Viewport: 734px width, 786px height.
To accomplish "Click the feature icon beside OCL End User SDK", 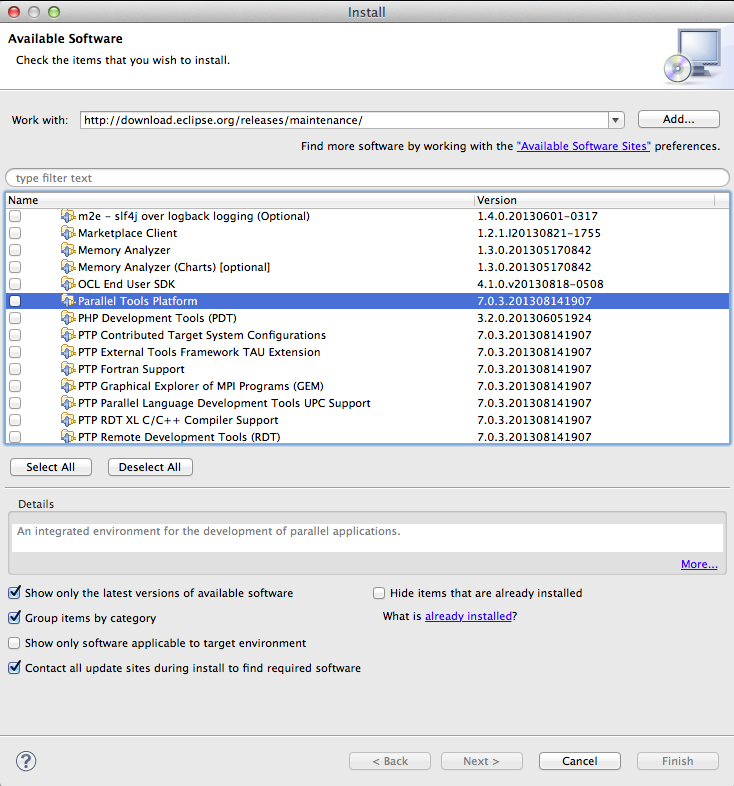I will 68,284.
